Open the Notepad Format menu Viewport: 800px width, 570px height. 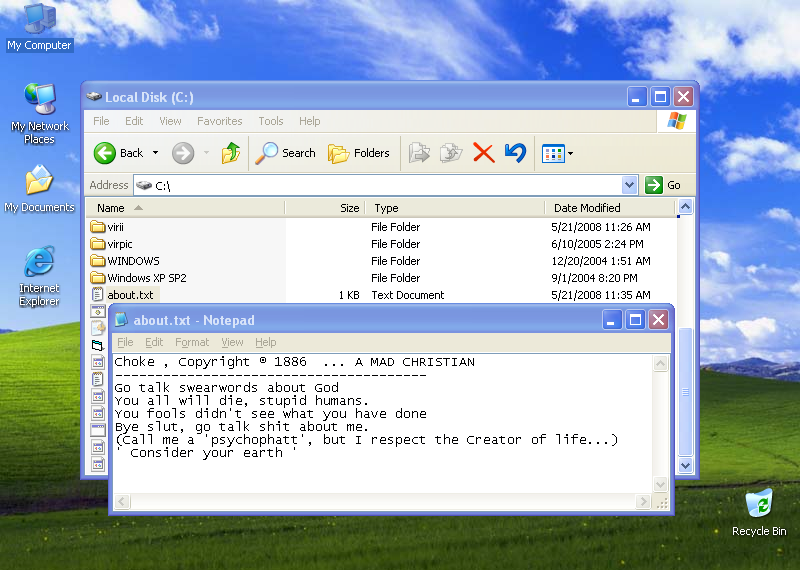192,342
